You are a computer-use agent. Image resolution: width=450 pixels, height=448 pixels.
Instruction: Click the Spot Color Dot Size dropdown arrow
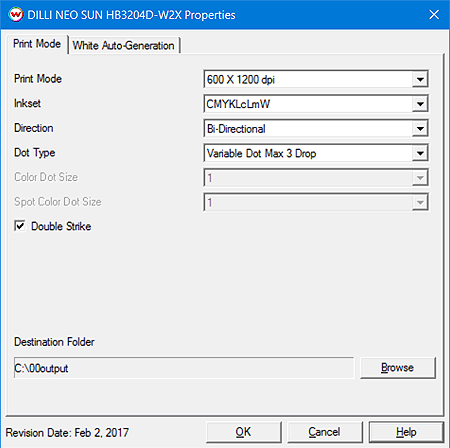tap(420, 202)
